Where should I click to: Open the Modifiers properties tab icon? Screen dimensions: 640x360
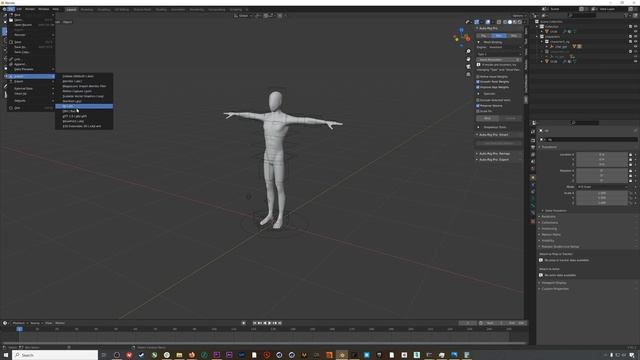(x=533, y=184)
